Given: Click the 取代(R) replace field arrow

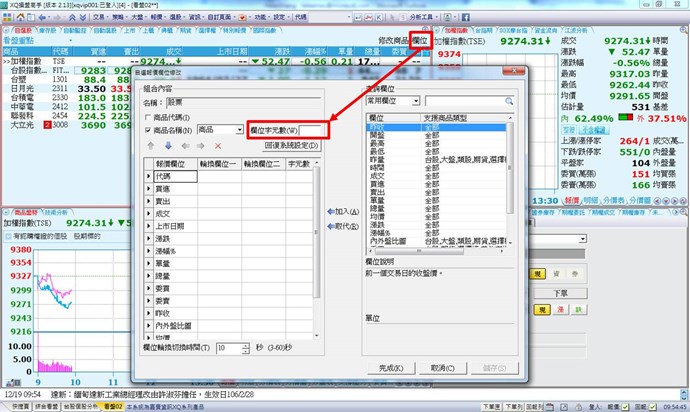Looking at the screenshot, I should point(343,227).
